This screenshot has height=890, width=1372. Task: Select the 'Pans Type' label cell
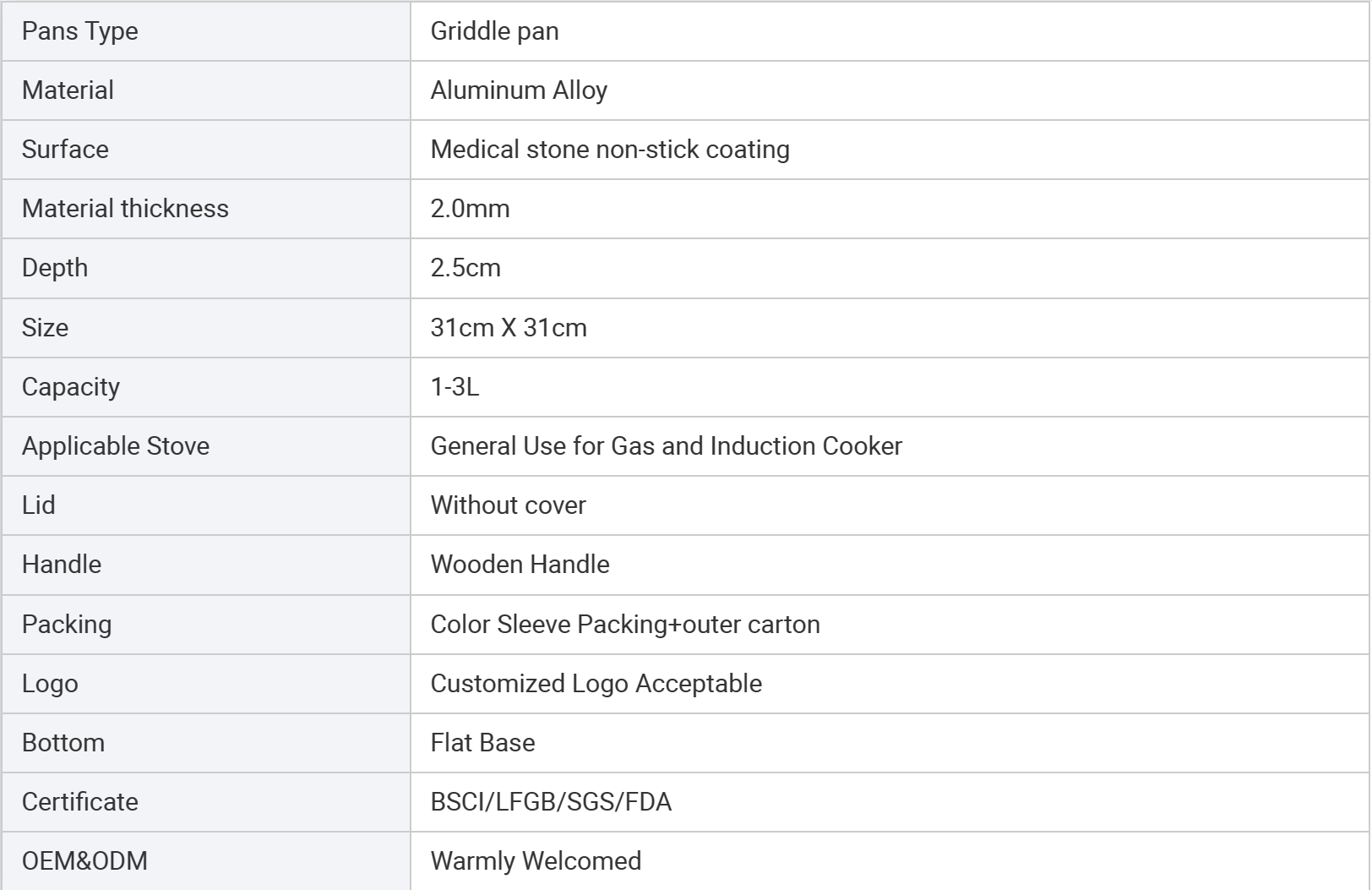[206, 31]
